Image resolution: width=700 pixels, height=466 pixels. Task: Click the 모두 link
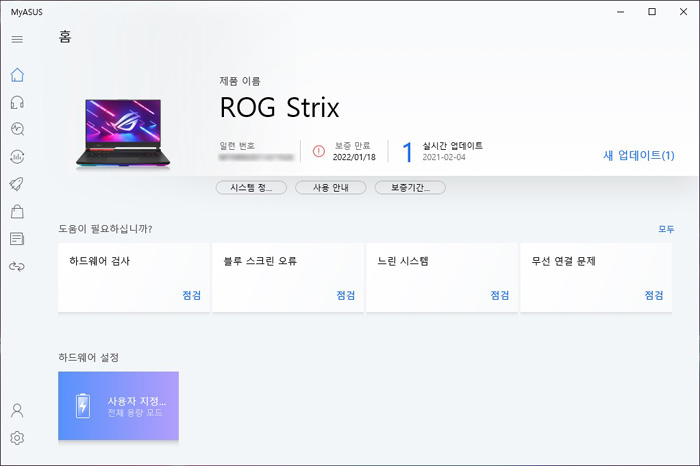(666, 229)
